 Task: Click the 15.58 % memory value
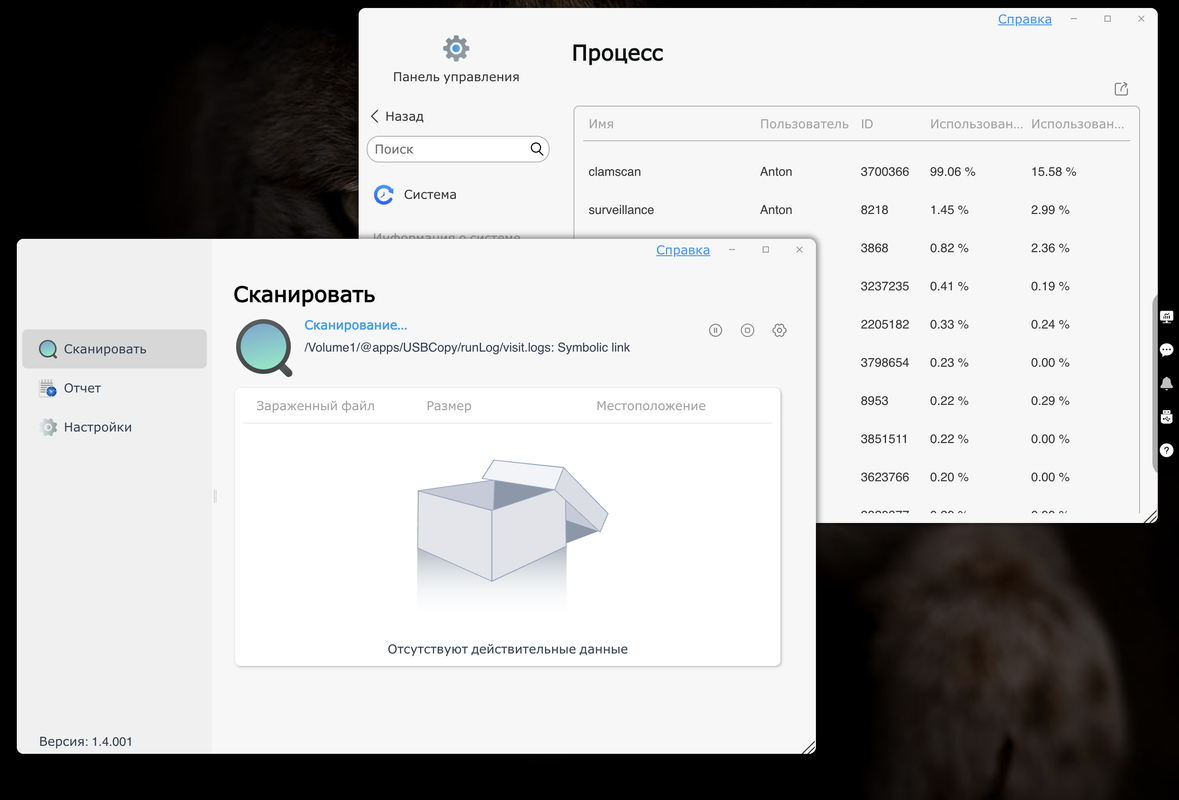point(1053,171)
